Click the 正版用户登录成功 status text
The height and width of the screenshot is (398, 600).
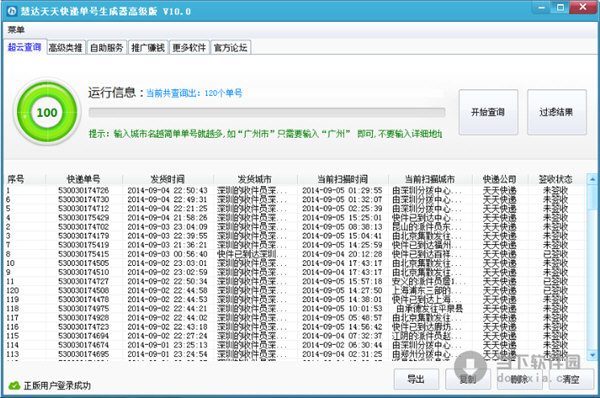(x=57, y=385)
